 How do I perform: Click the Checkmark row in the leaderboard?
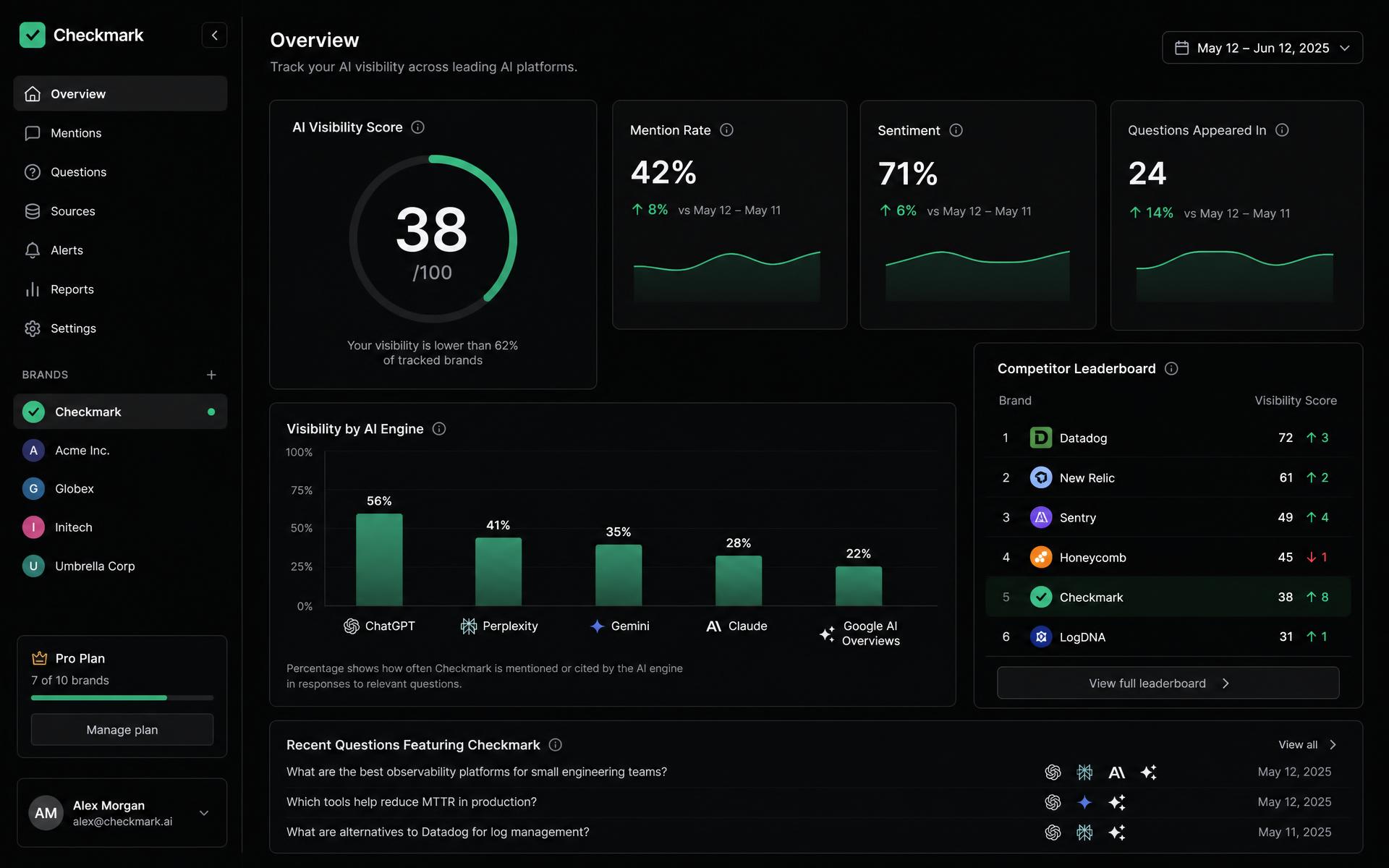[1168, 597]
